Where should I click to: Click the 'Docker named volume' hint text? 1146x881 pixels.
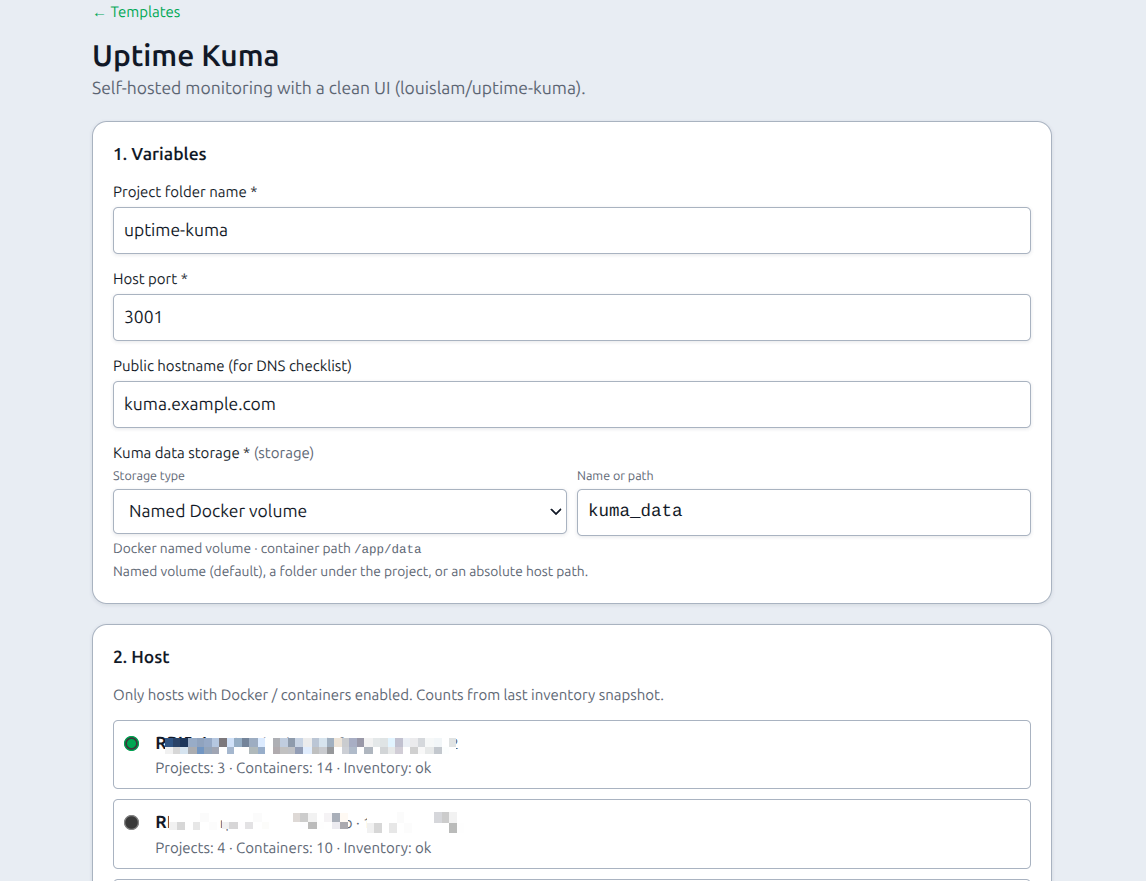[x=267, y=548]
